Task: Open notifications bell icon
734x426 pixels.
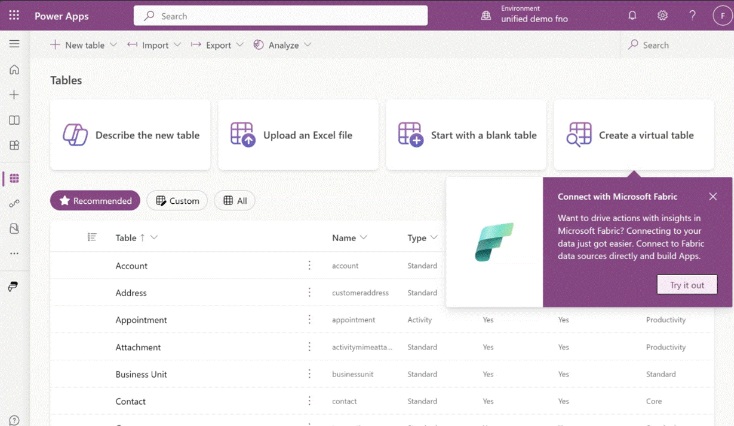Action: (x=632, y=16)
